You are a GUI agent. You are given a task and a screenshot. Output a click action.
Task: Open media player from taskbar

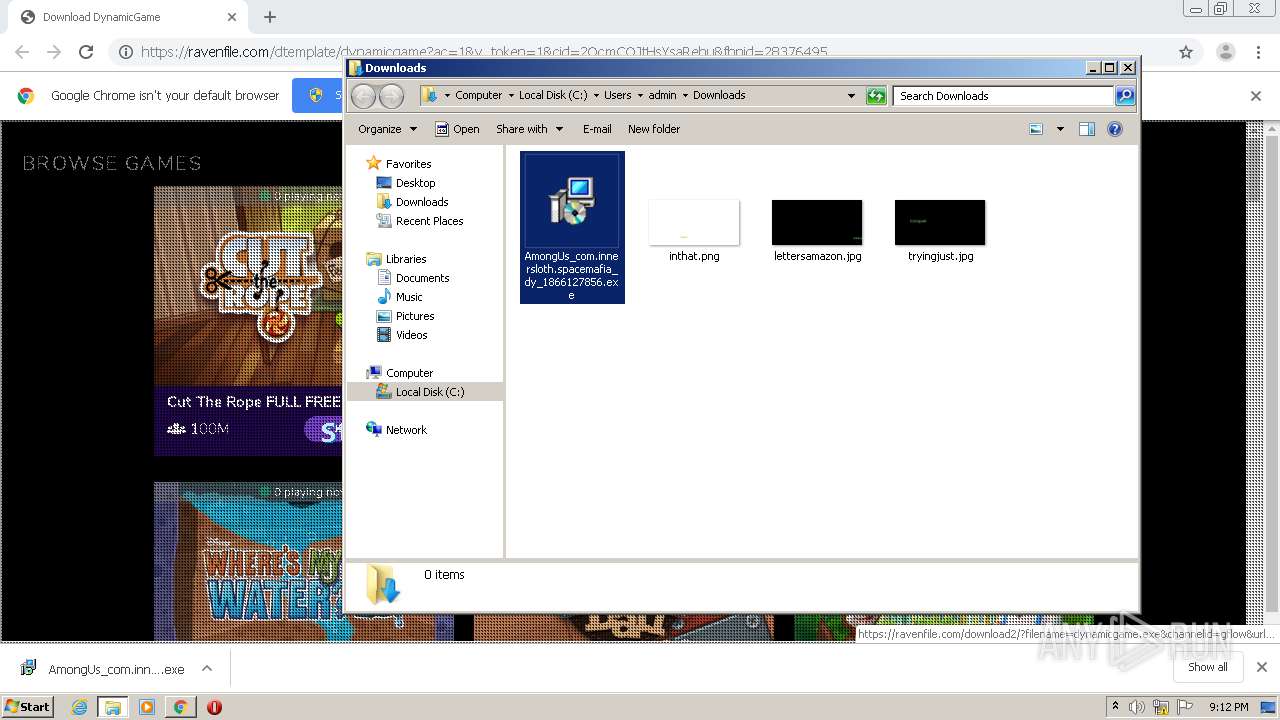click(x=147, y=707)
